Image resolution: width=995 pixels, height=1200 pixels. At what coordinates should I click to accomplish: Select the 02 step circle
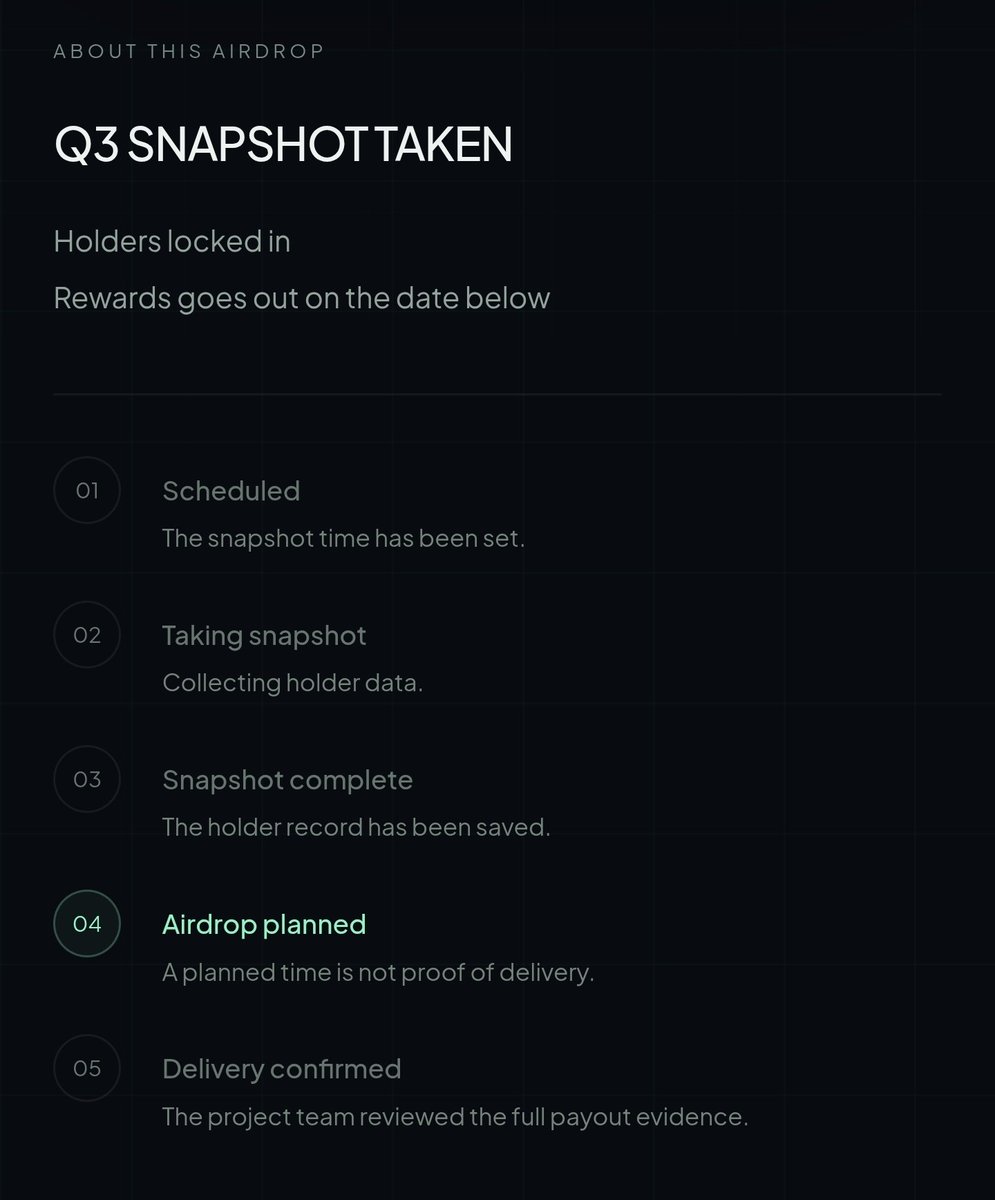coord(87,635)
